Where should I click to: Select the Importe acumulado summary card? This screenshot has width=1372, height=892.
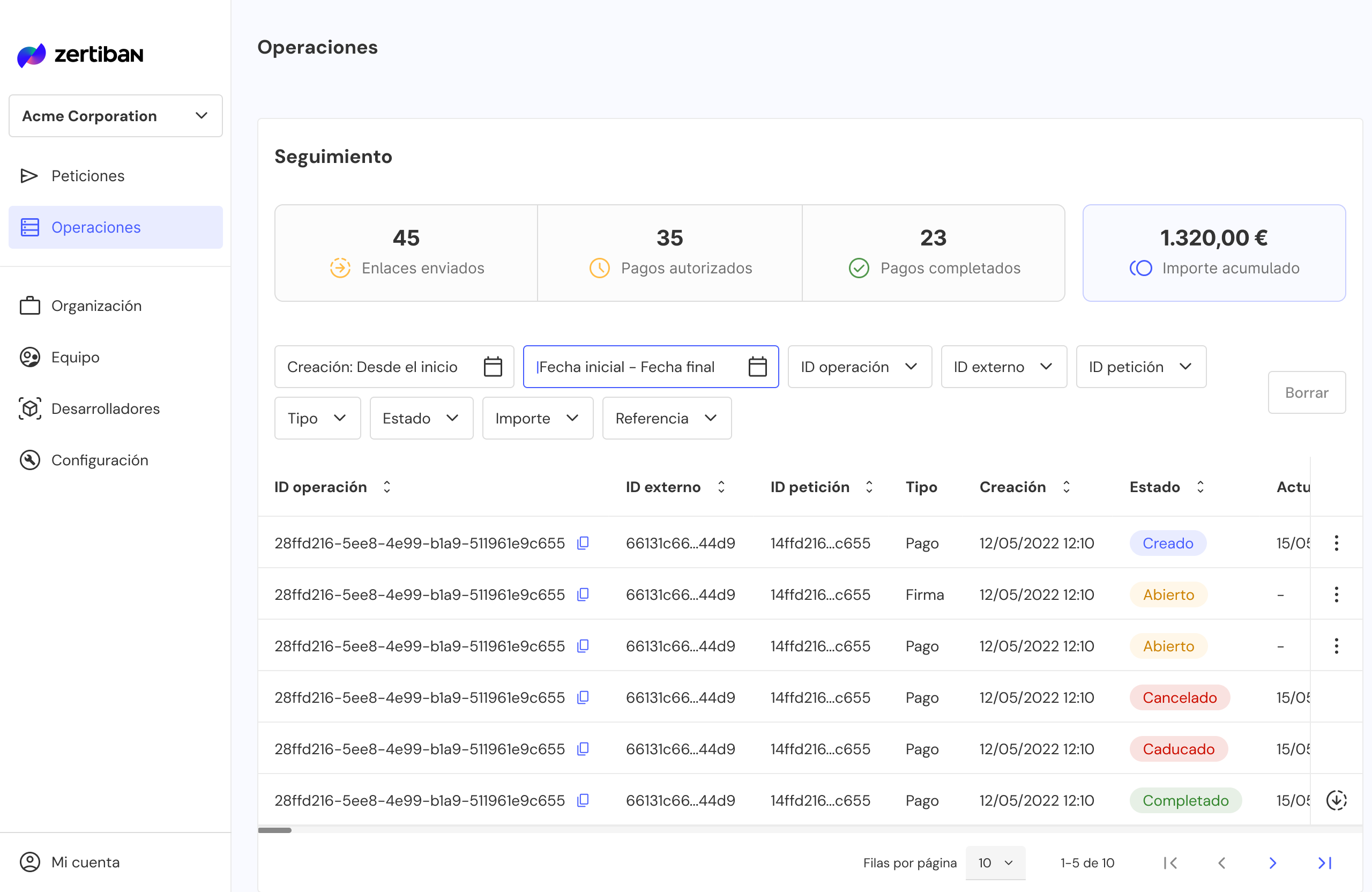1214,253
